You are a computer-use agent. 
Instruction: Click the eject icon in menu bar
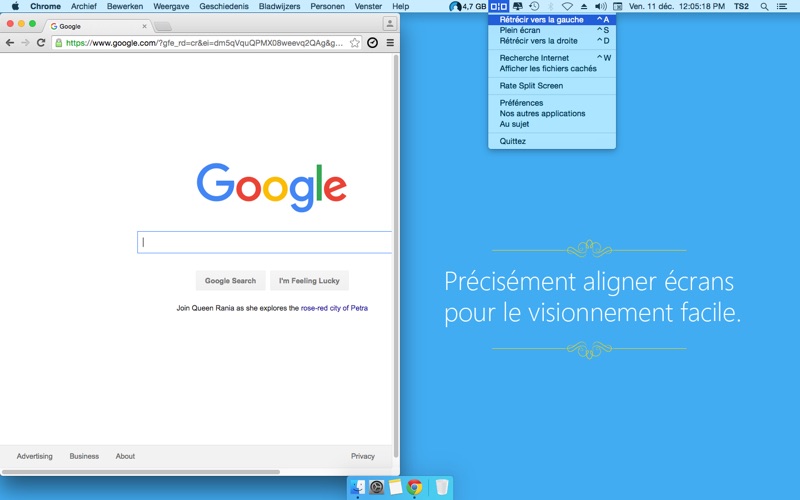[584, 6]
